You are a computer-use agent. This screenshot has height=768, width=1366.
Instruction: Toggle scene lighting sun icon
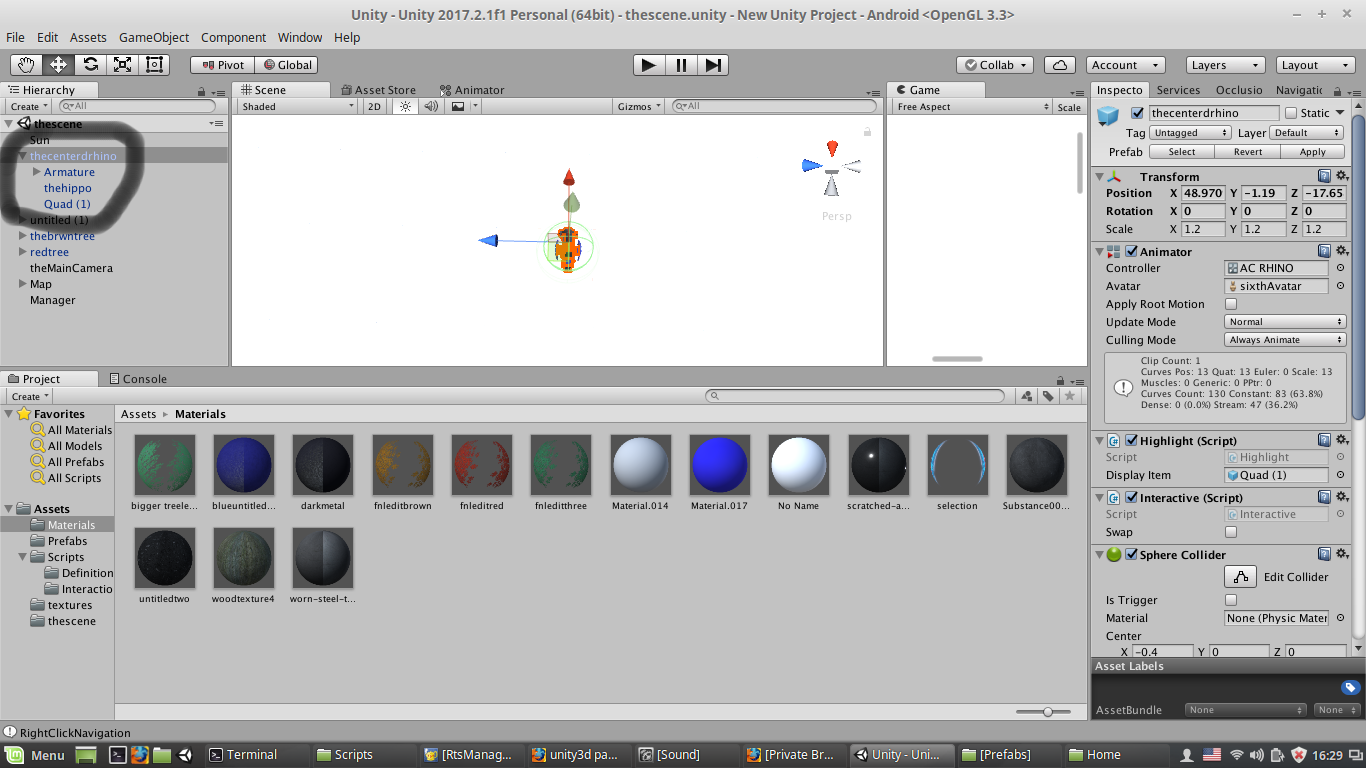click(x=405, y=106)
